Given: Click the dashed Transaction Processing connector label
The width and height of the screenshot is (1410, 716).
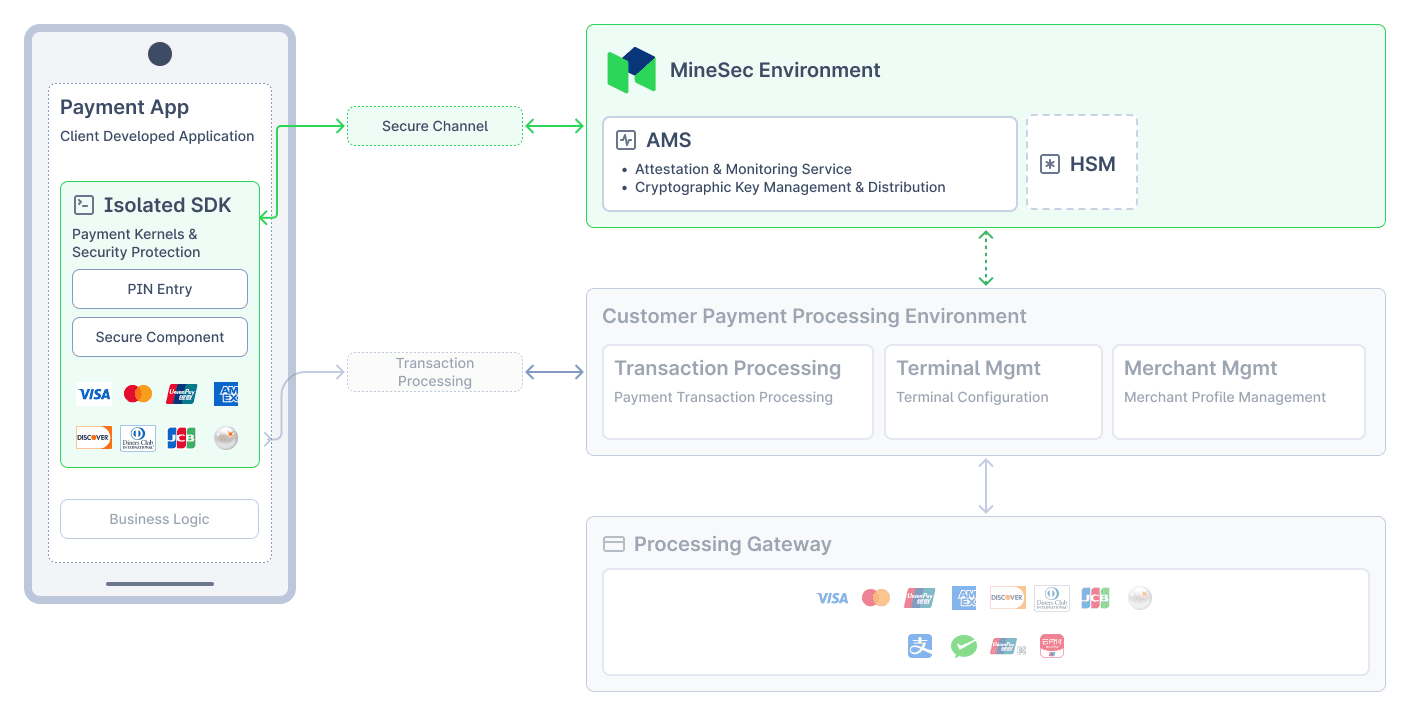Looking at the screenshot, I should [435, 372].
